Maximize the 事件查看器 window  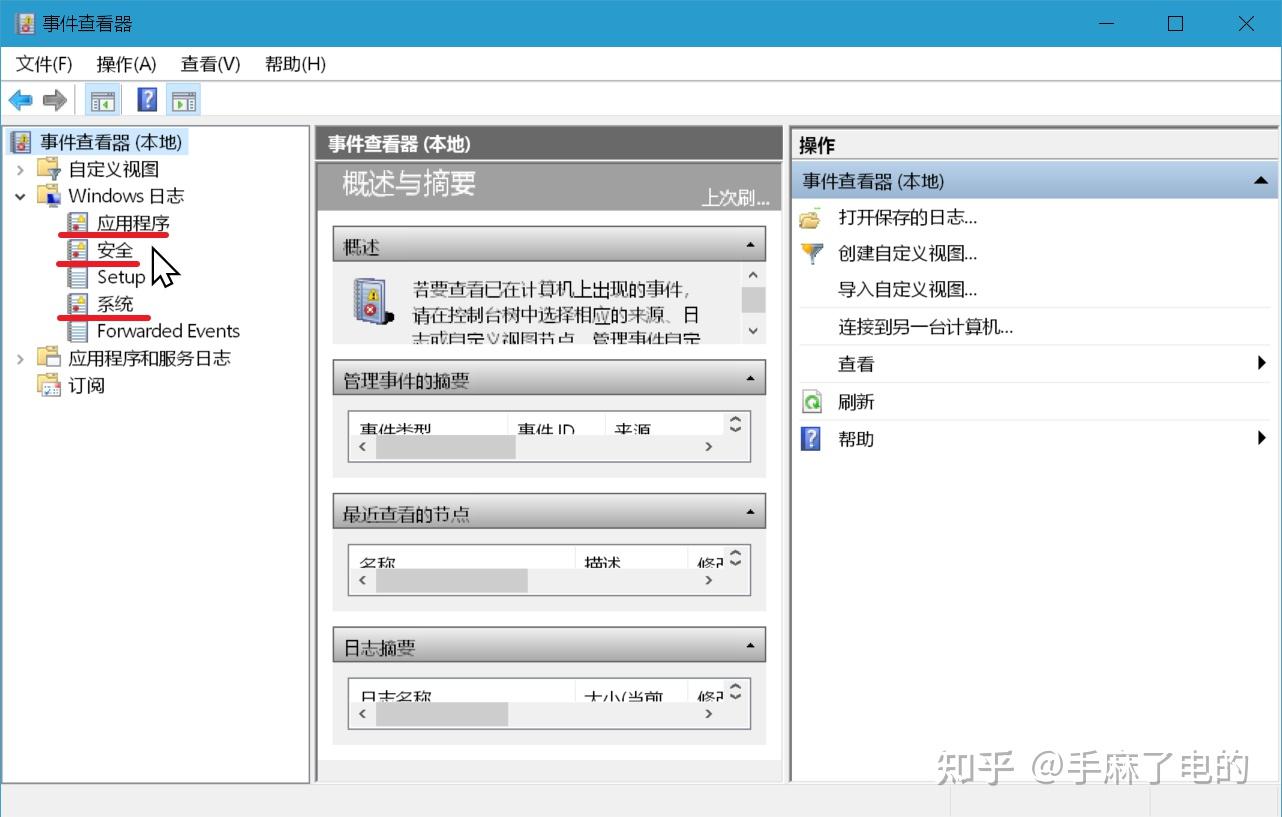(1175, 23)
